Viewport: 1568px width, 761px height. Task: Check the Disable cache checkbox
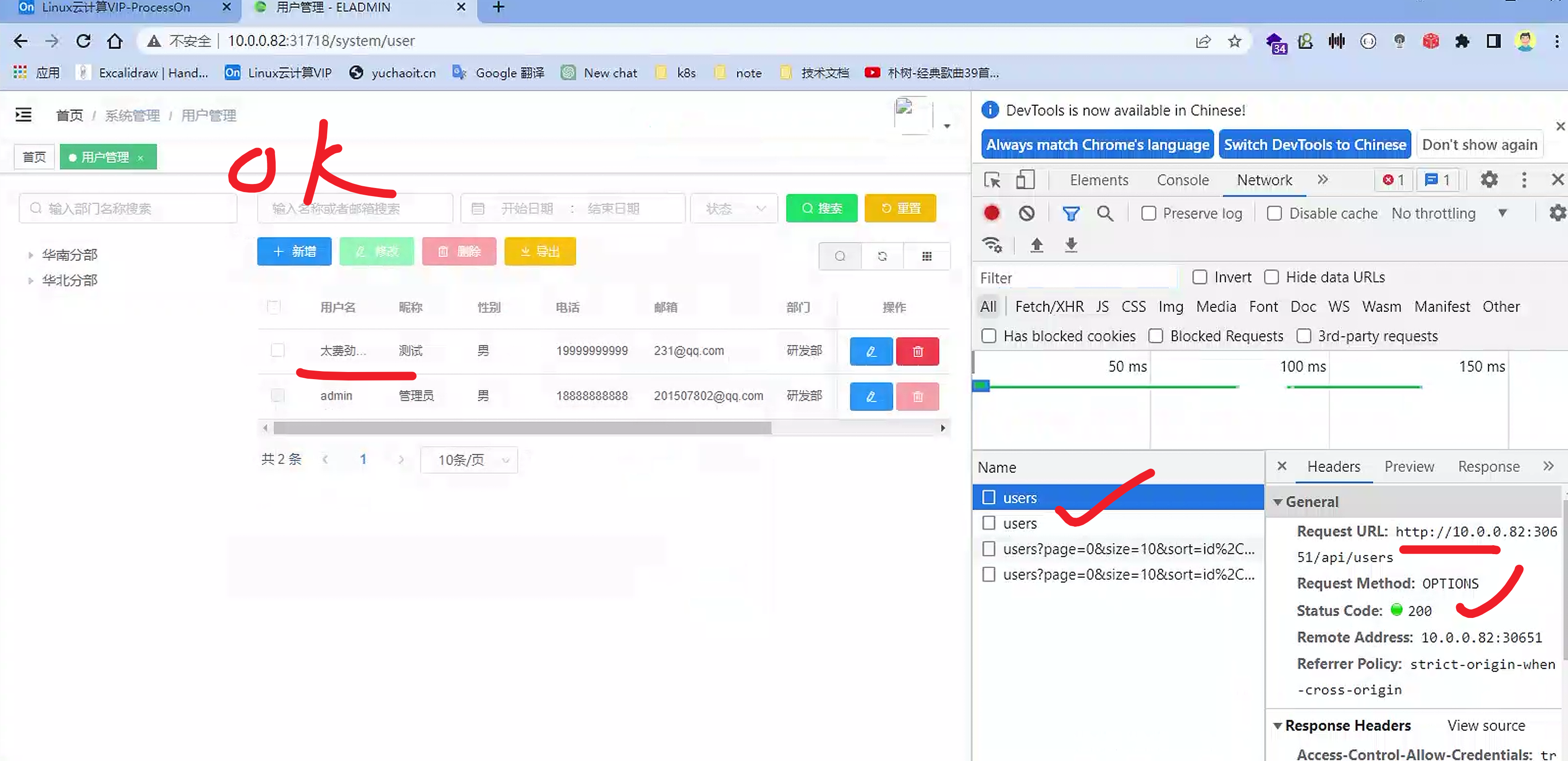click(1274, 214)
